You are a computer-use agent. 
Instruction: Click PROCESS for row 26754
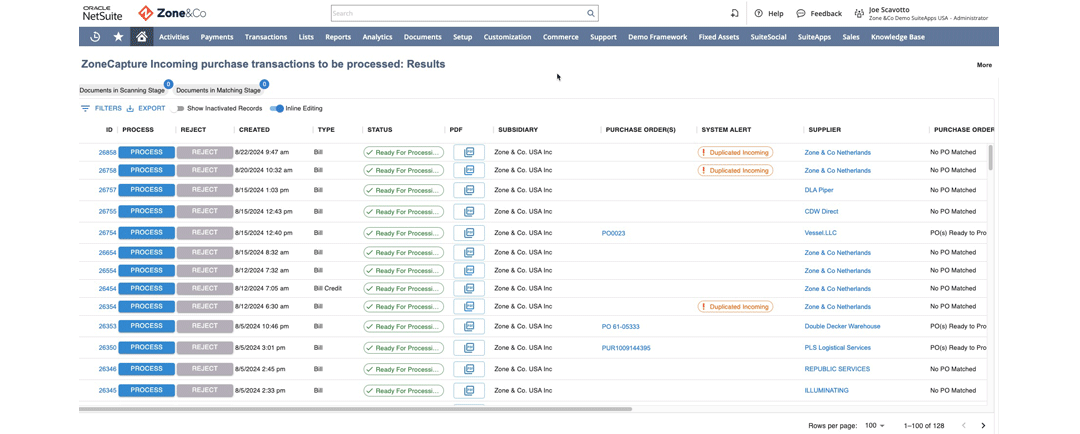pyautogui.click(x=147, y=233)
